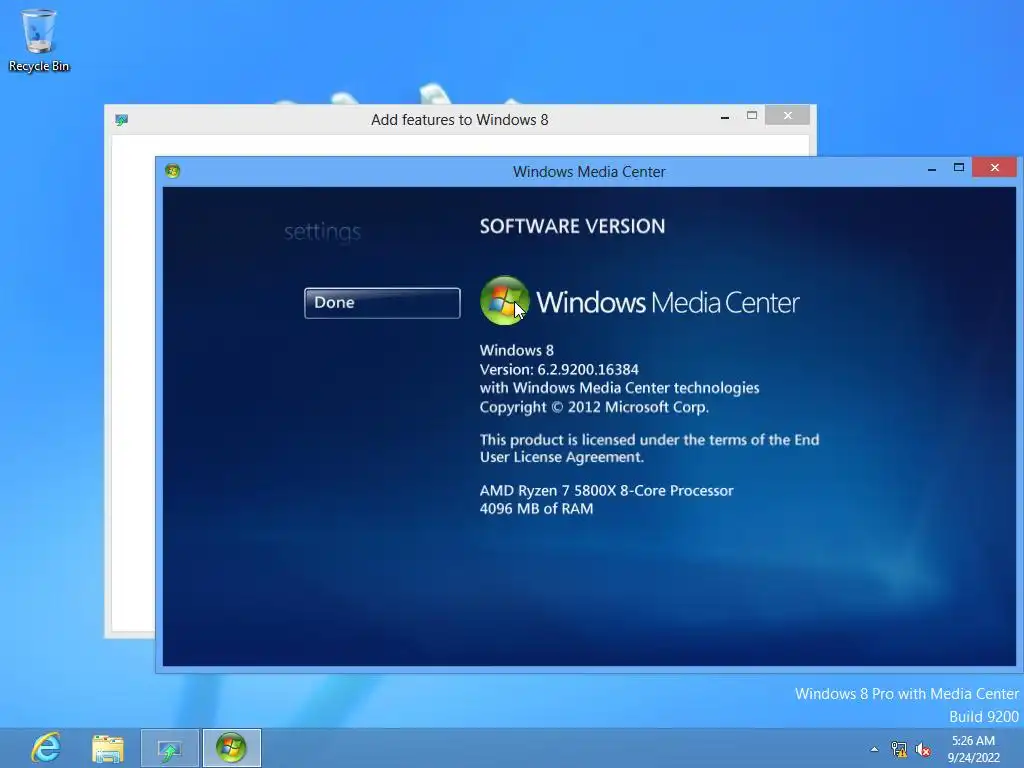1024x768 pixels.
Task: Close the Add features to Windows 8 window
Action: (788, 116)
